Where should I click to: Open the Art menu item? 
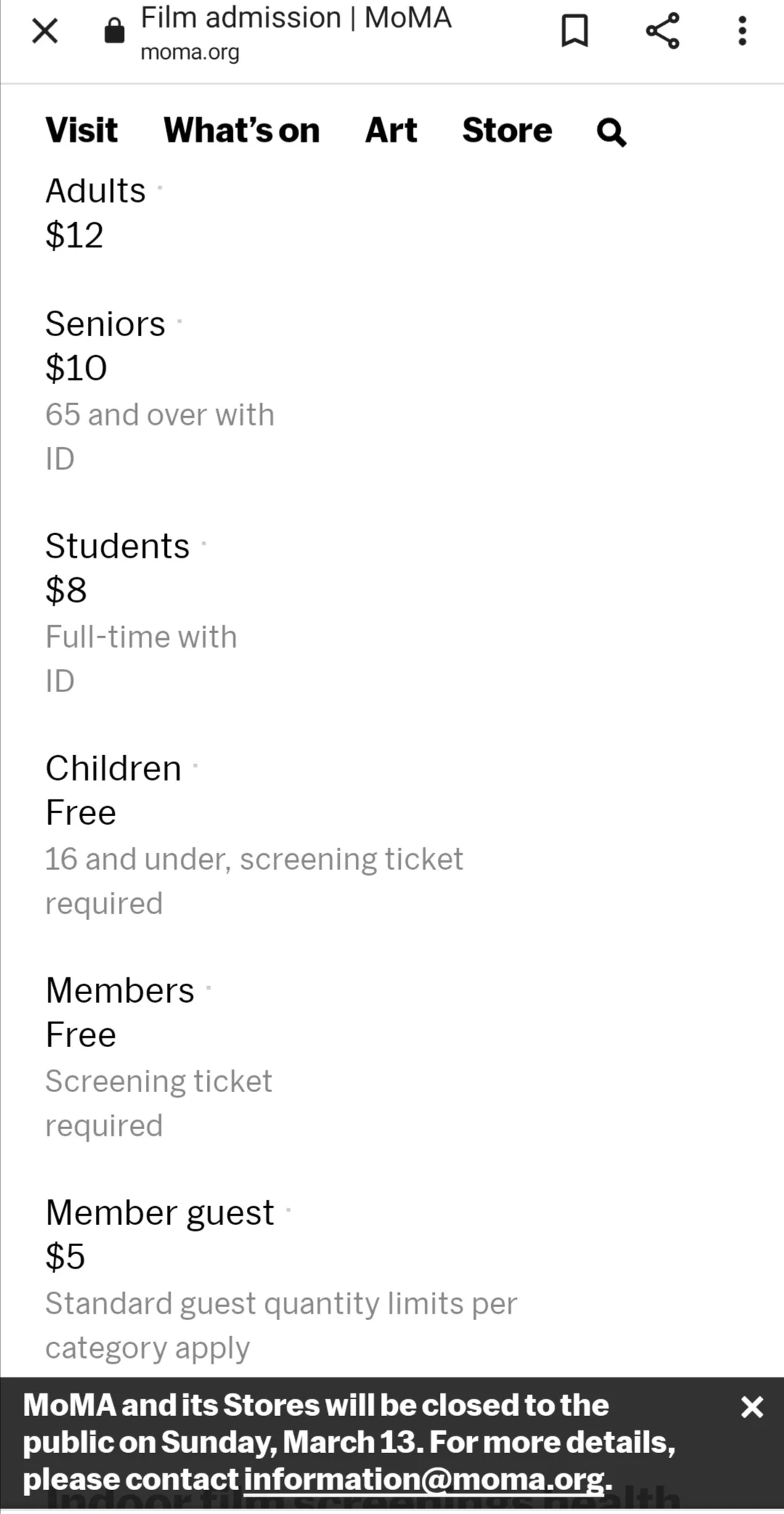pyautogui.click(x=391, y=131)
